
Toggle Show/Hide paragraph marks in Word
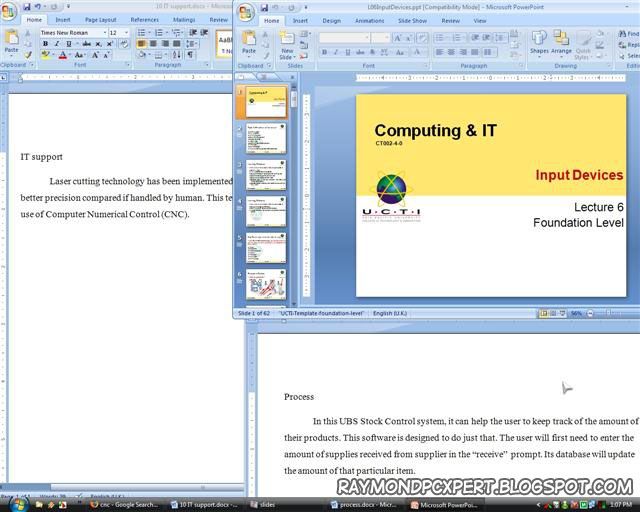190,55
